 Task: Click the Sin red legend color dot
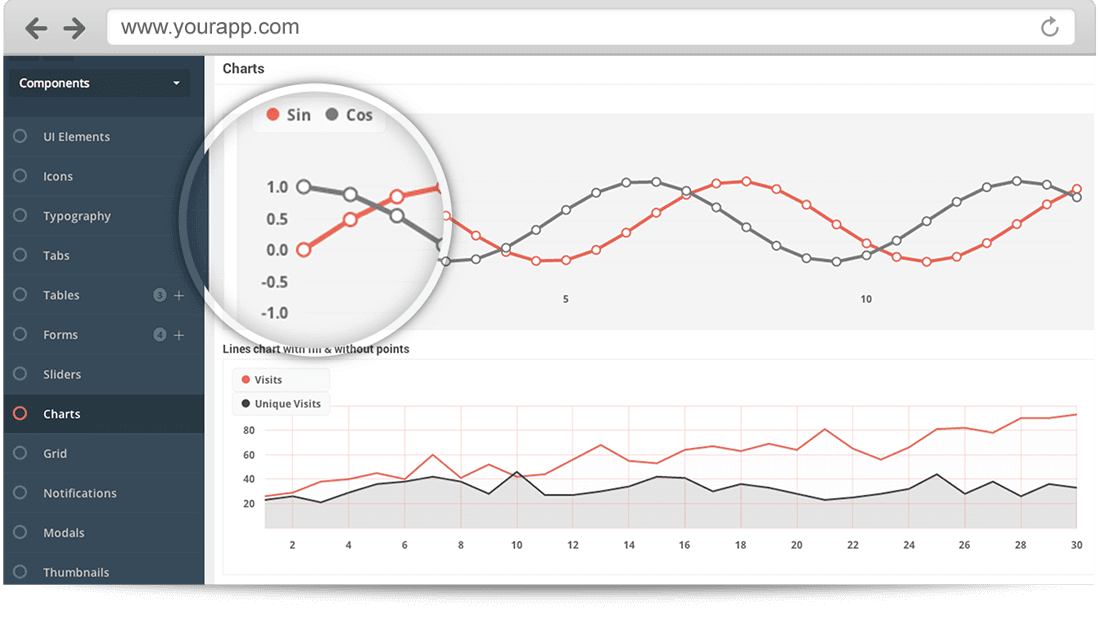click(273, 115)
